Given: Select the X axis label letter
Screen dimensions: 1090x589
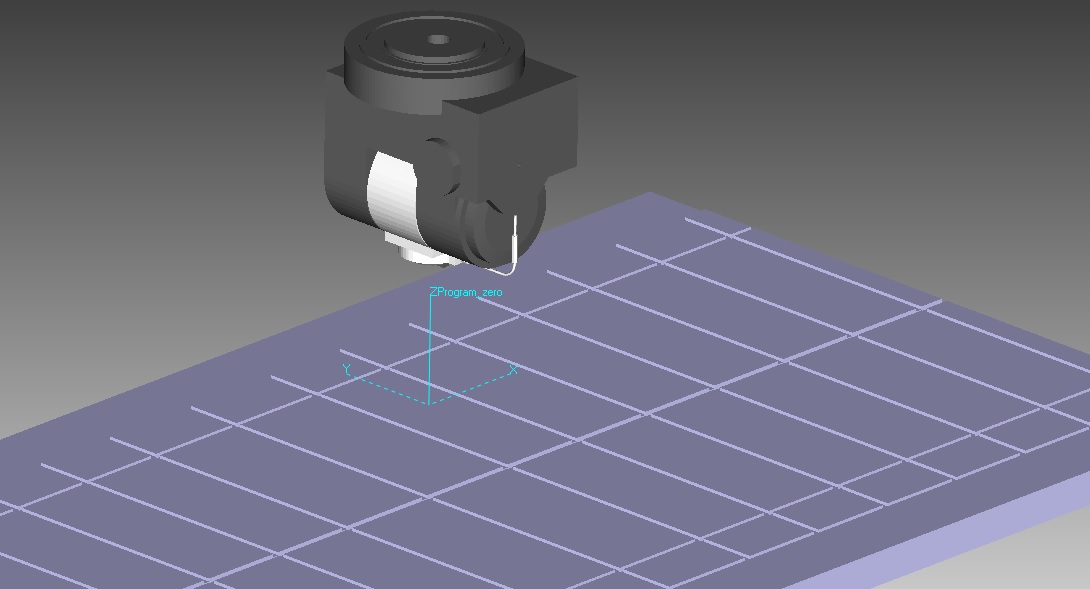Looking at the screenshot, I should coord(514,370).
